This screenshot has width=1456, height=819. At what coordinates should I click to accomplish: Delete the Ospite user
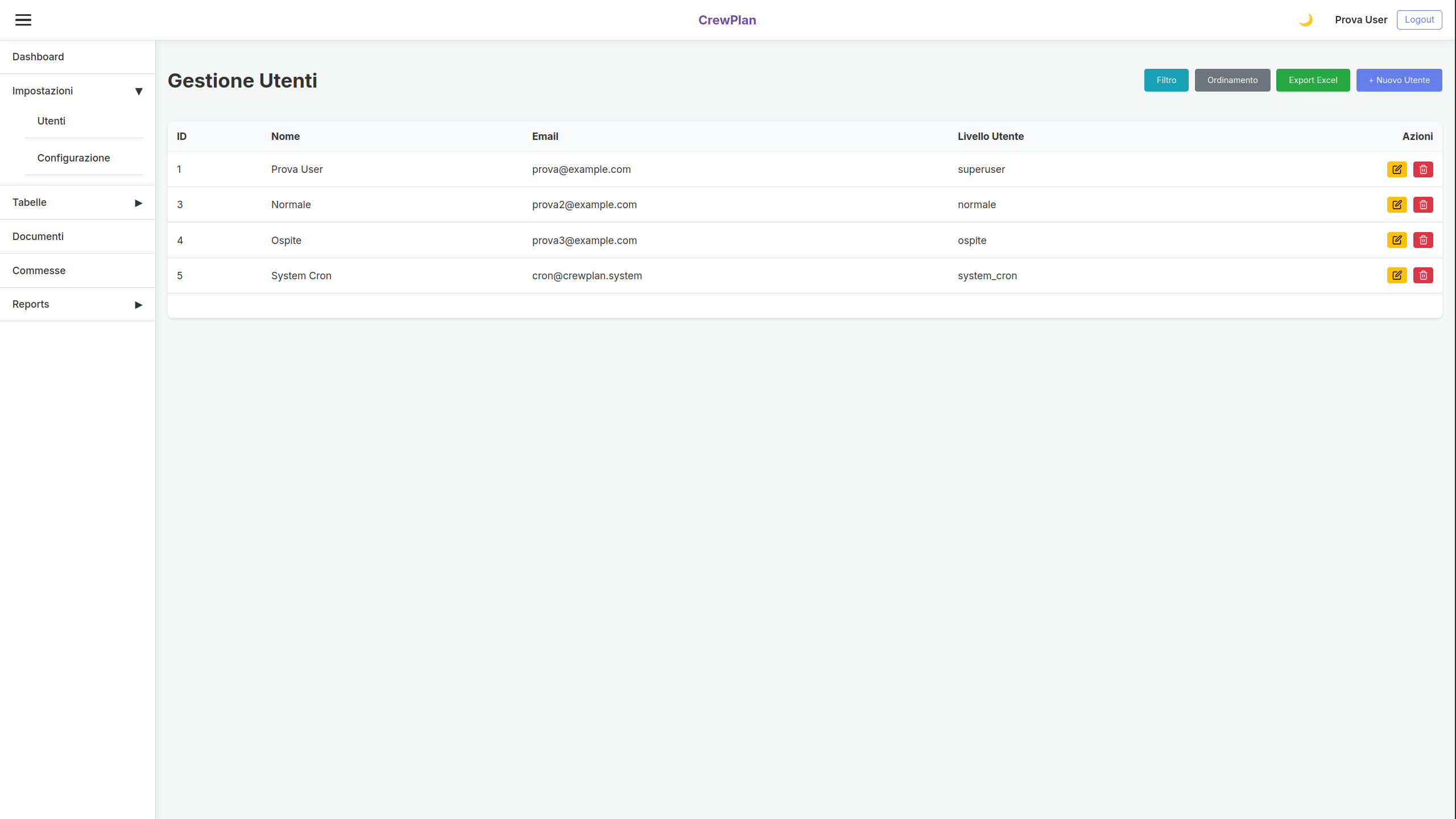1423,240
